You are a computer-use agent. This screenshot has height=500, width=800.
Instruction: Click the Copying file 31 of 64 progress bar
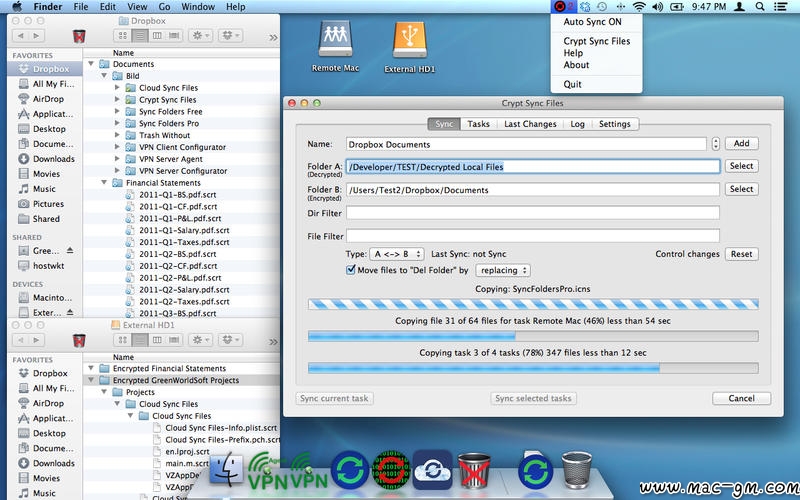(x=533, y=336)
